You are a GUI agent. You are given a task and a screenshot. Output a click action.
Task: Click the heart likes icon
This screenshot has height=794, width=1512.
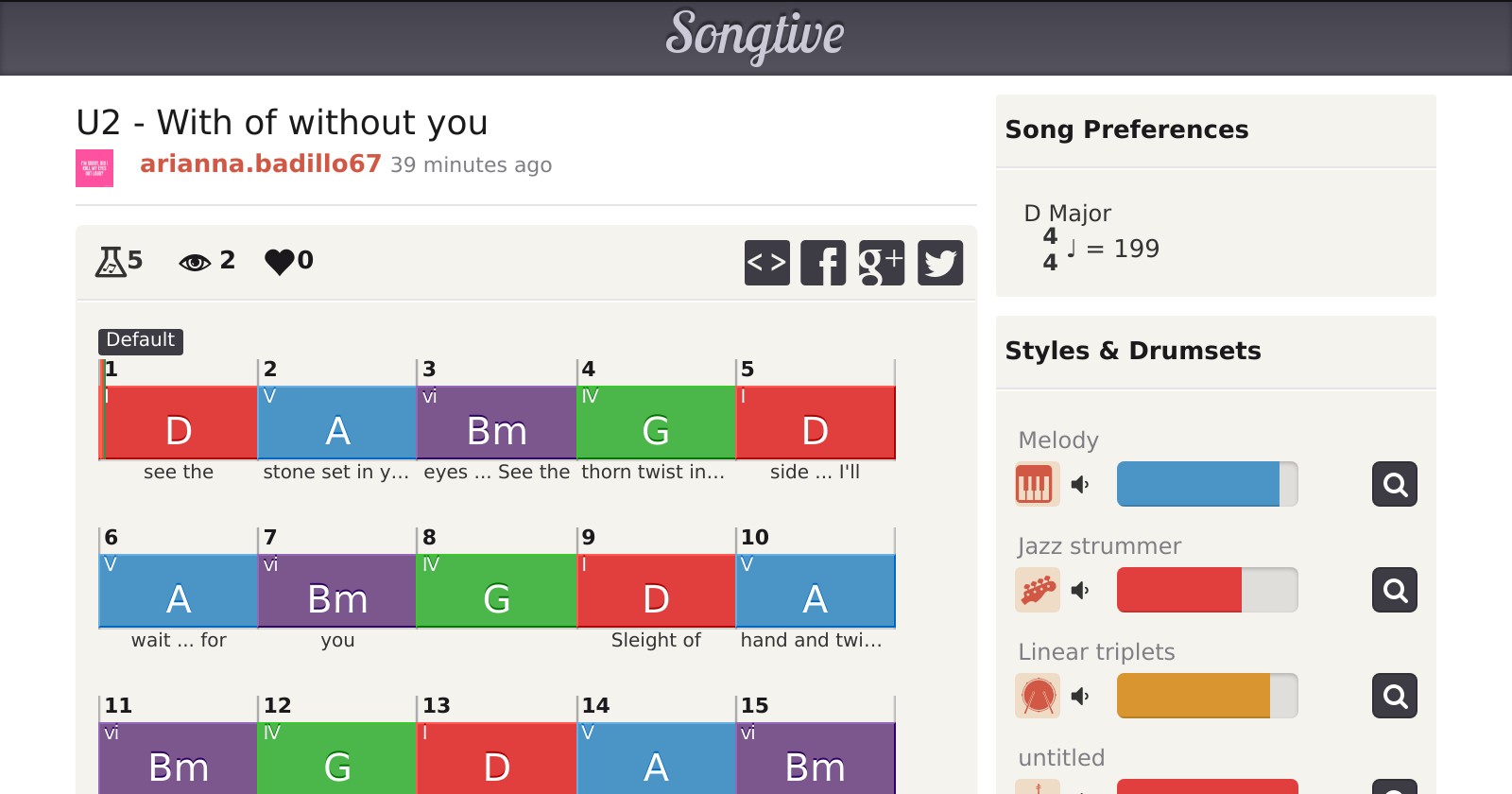coord(280,261)
